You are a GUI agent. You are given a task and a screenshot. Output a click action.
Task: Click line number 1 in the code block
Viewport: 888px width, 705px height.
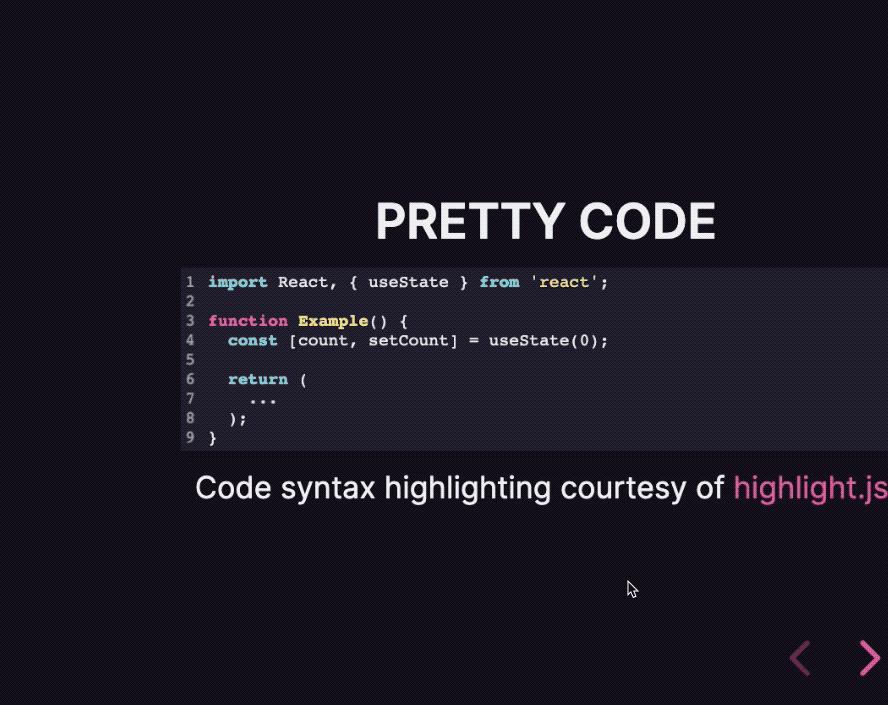click(190, 282)
